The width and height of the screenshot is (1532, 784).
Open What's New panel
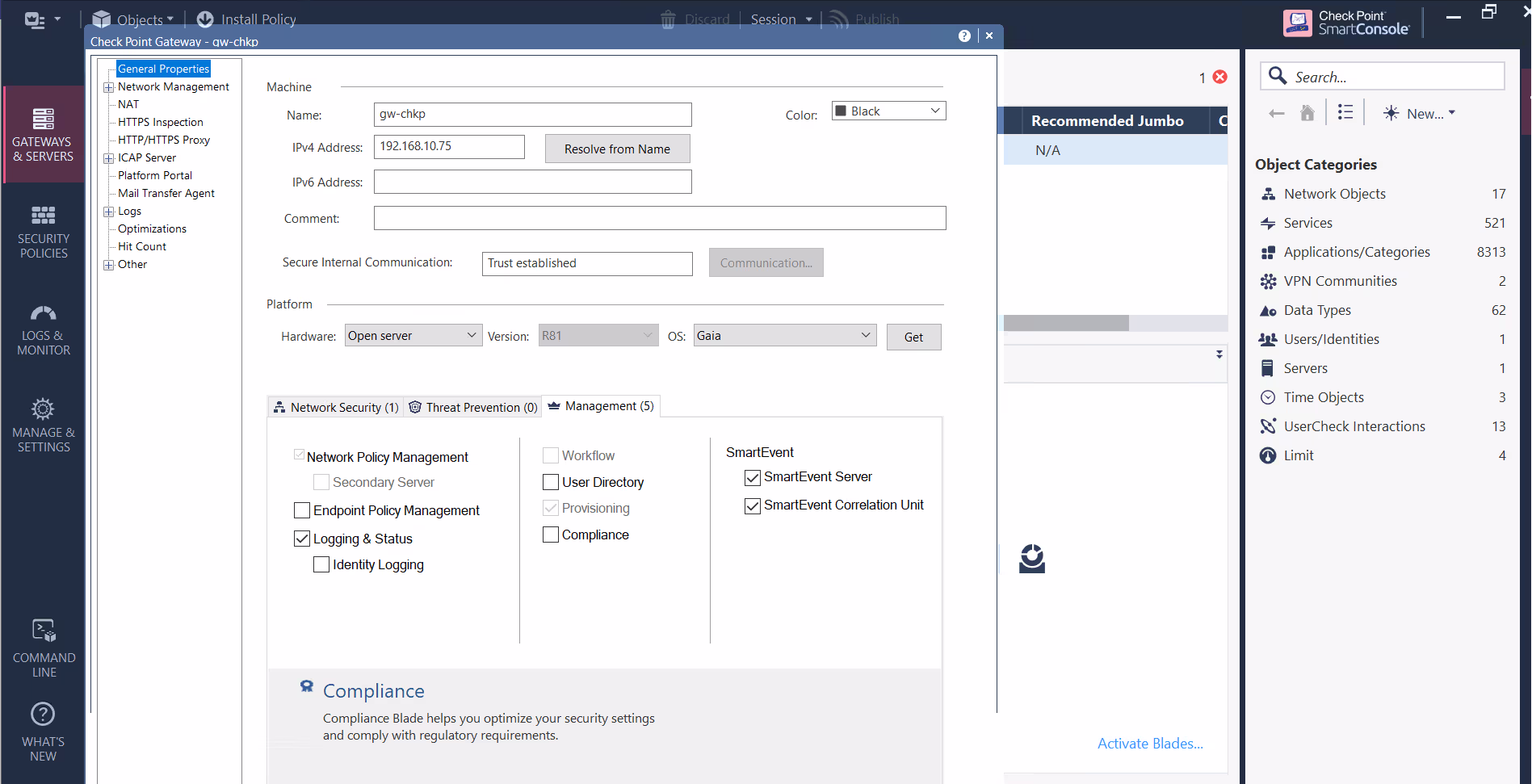pyautogui.click(x=43, y=732)
